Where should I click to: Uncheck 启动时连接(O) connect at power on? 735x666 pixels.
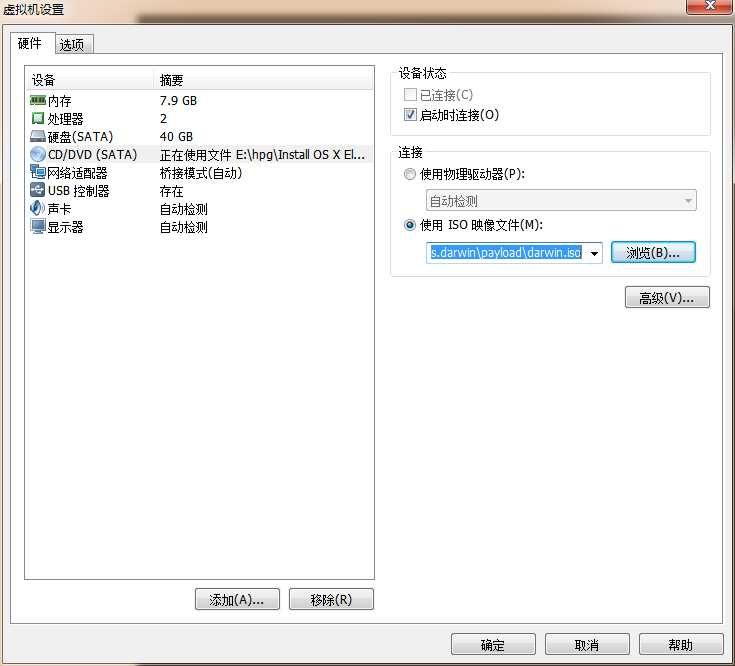point(410,114)
